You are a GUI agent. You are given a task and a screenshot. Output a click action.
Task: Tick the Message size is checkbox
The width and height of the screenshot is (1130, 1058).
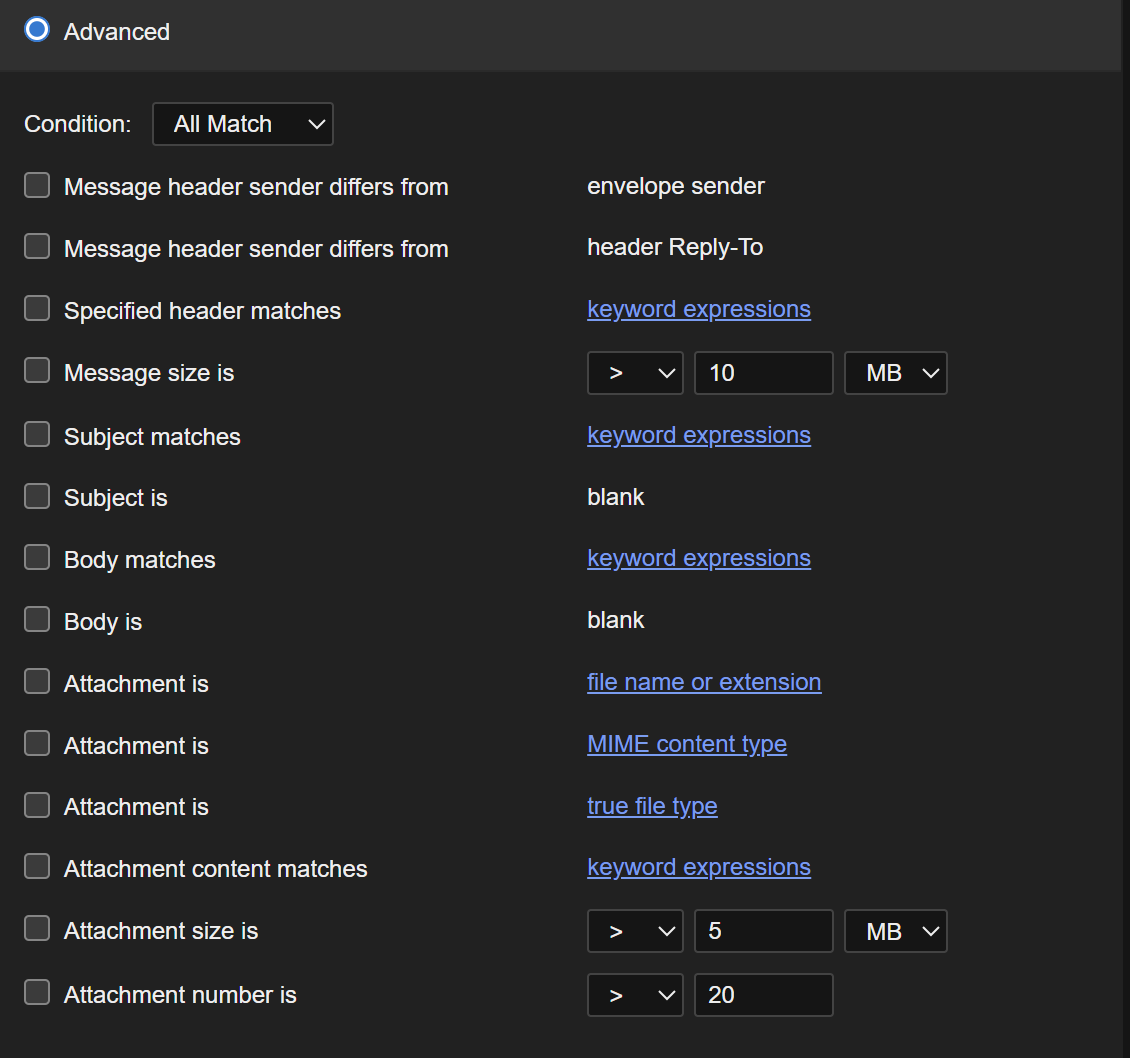(x=37, y=372)
